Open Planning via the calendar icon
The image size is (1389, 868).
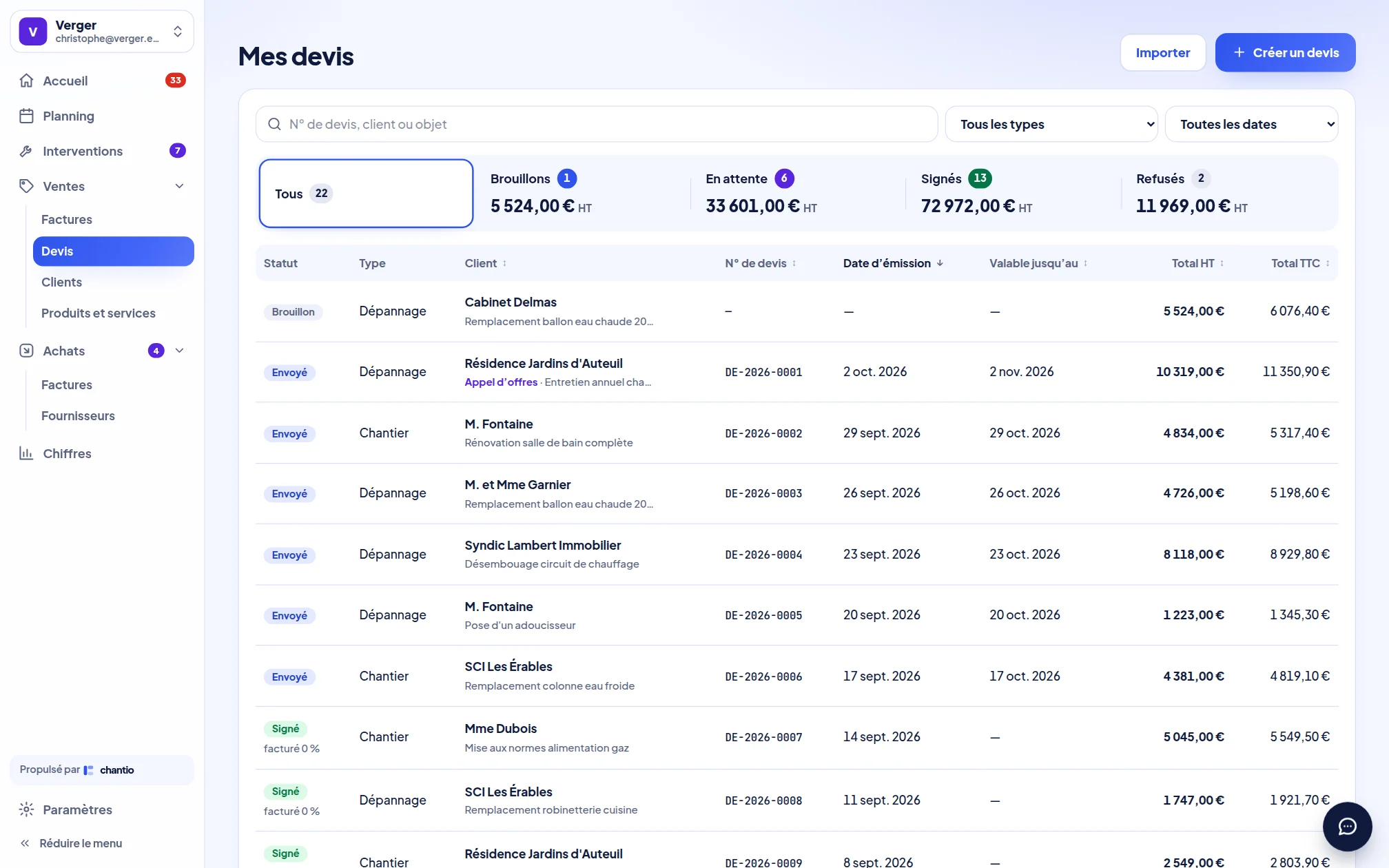(26, 116)
